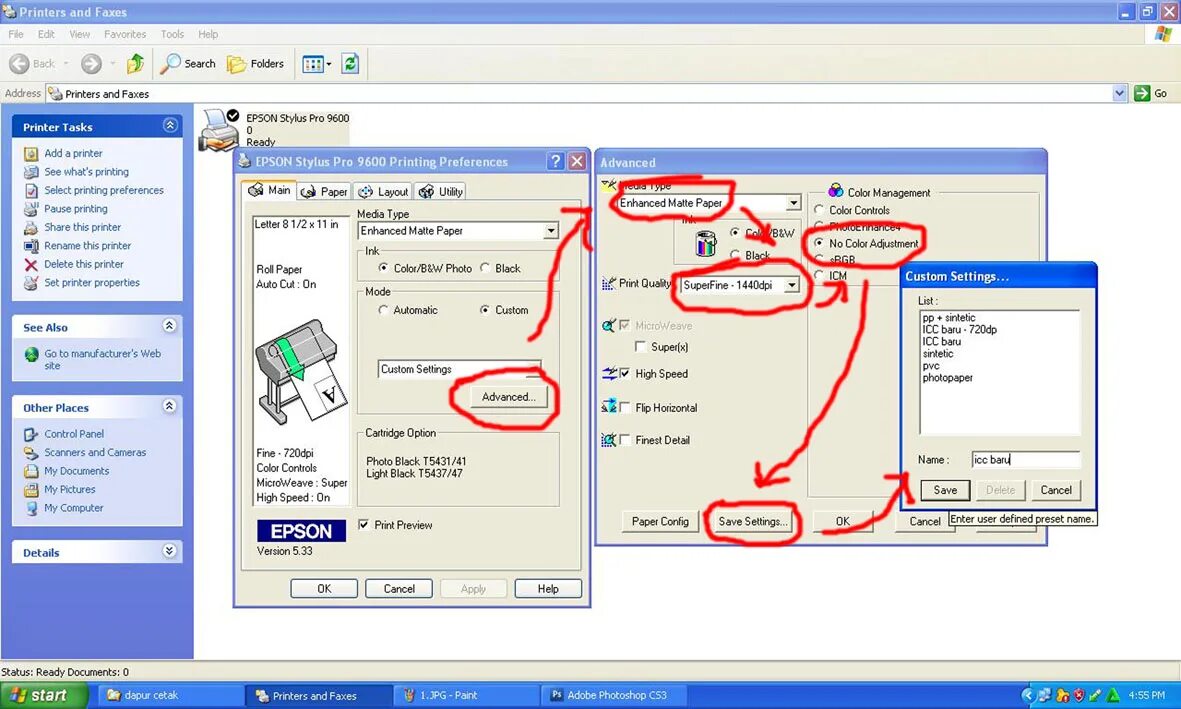The width and height of the screenshot is (1181, 709).
Task: Click the sync refresh toolbar icon
Action: pos(350,64)
